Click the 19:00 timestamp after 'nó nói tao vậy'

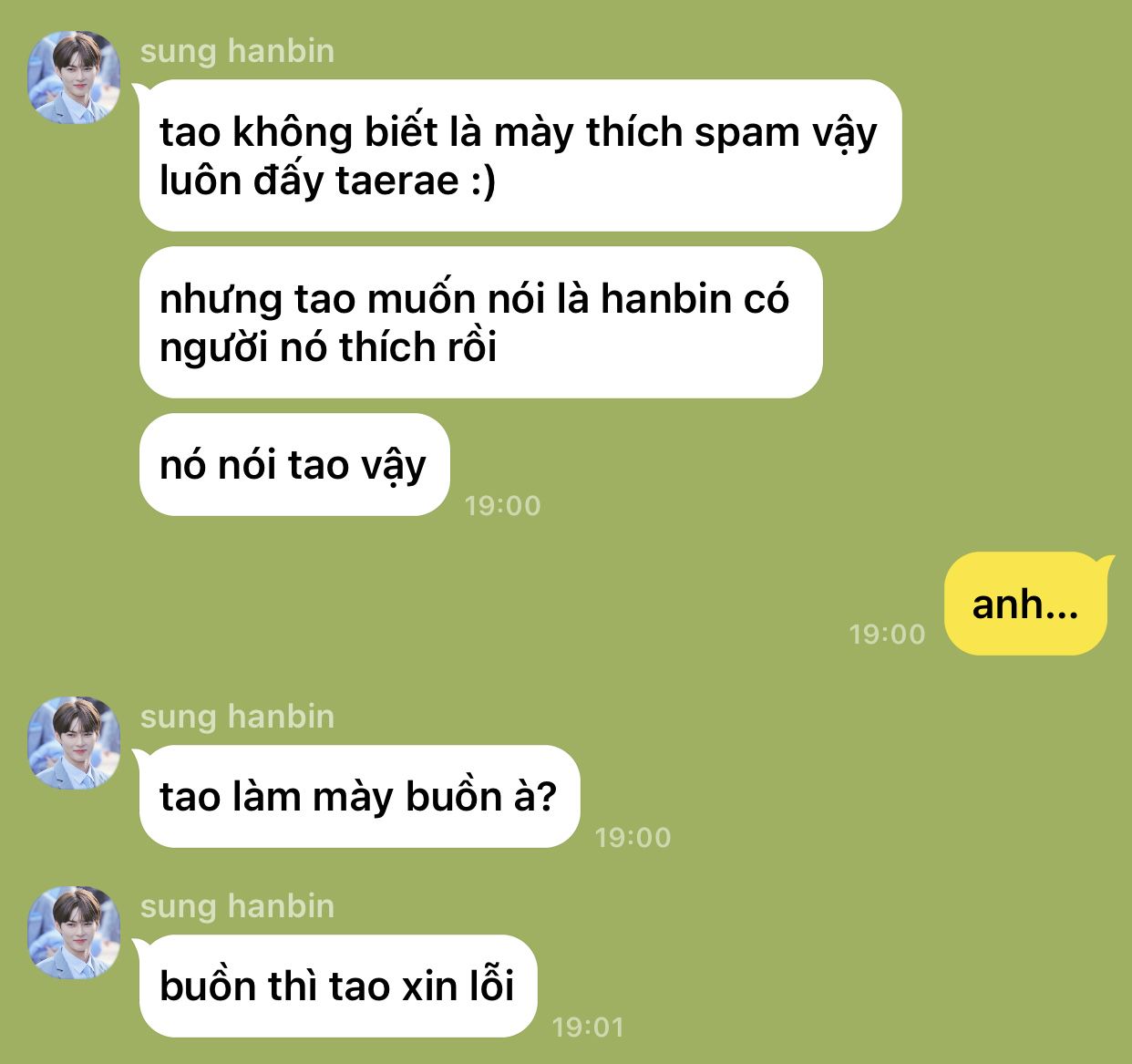click(503, 506)
